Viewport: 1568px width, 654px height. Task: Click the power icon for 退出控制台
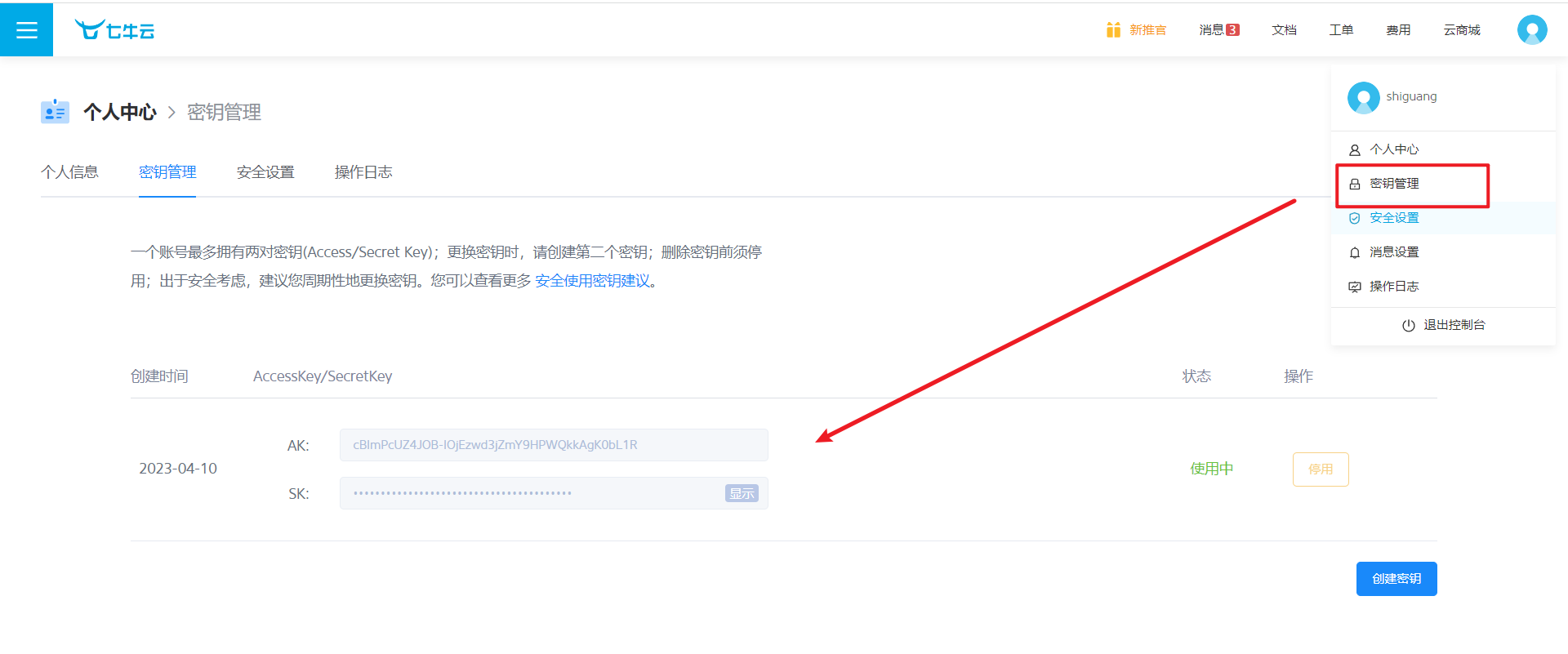(1408, 326)
